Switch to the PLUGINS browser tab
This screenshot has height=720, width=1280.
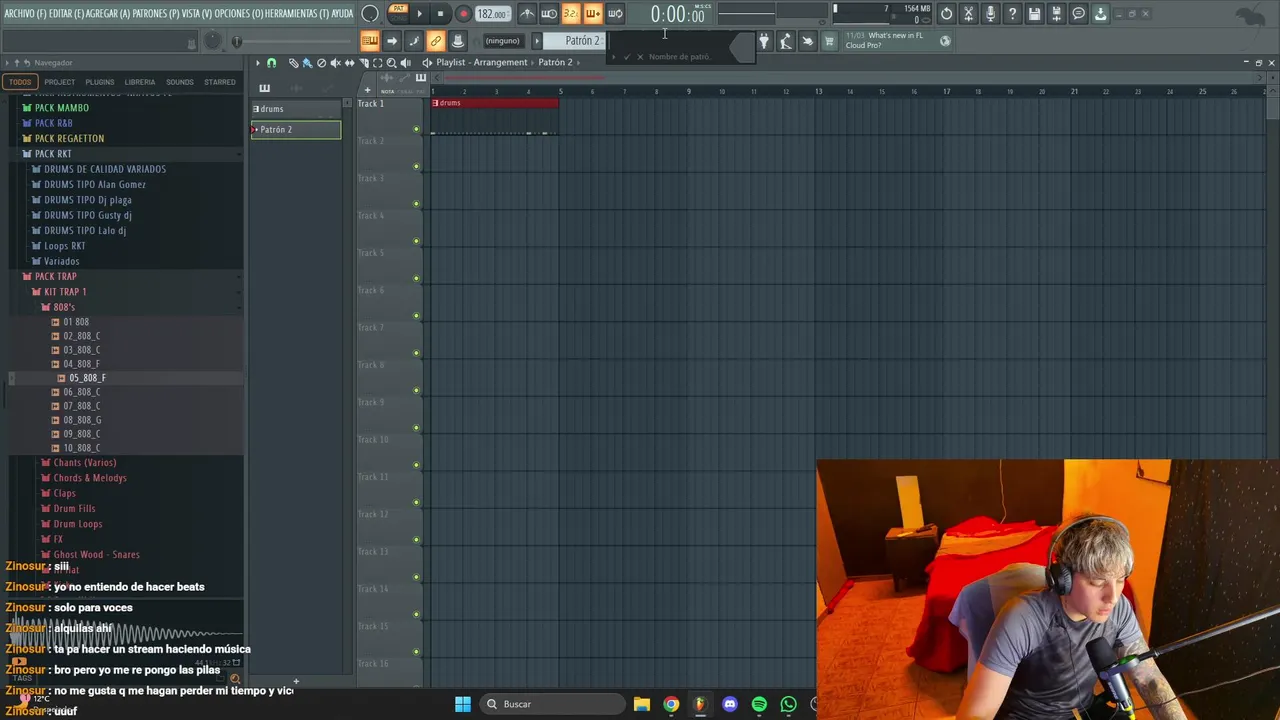click(100, 82)
